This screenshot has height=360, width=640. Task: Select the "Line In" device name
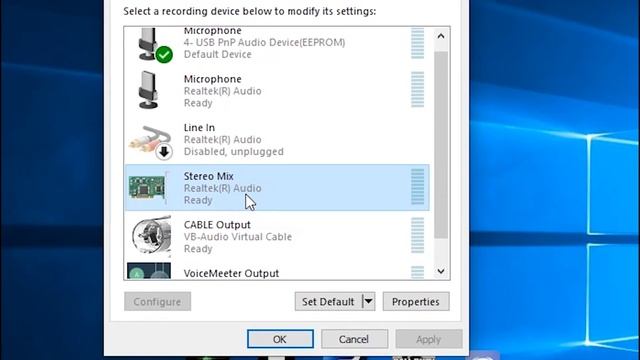[x=199, y=128]
